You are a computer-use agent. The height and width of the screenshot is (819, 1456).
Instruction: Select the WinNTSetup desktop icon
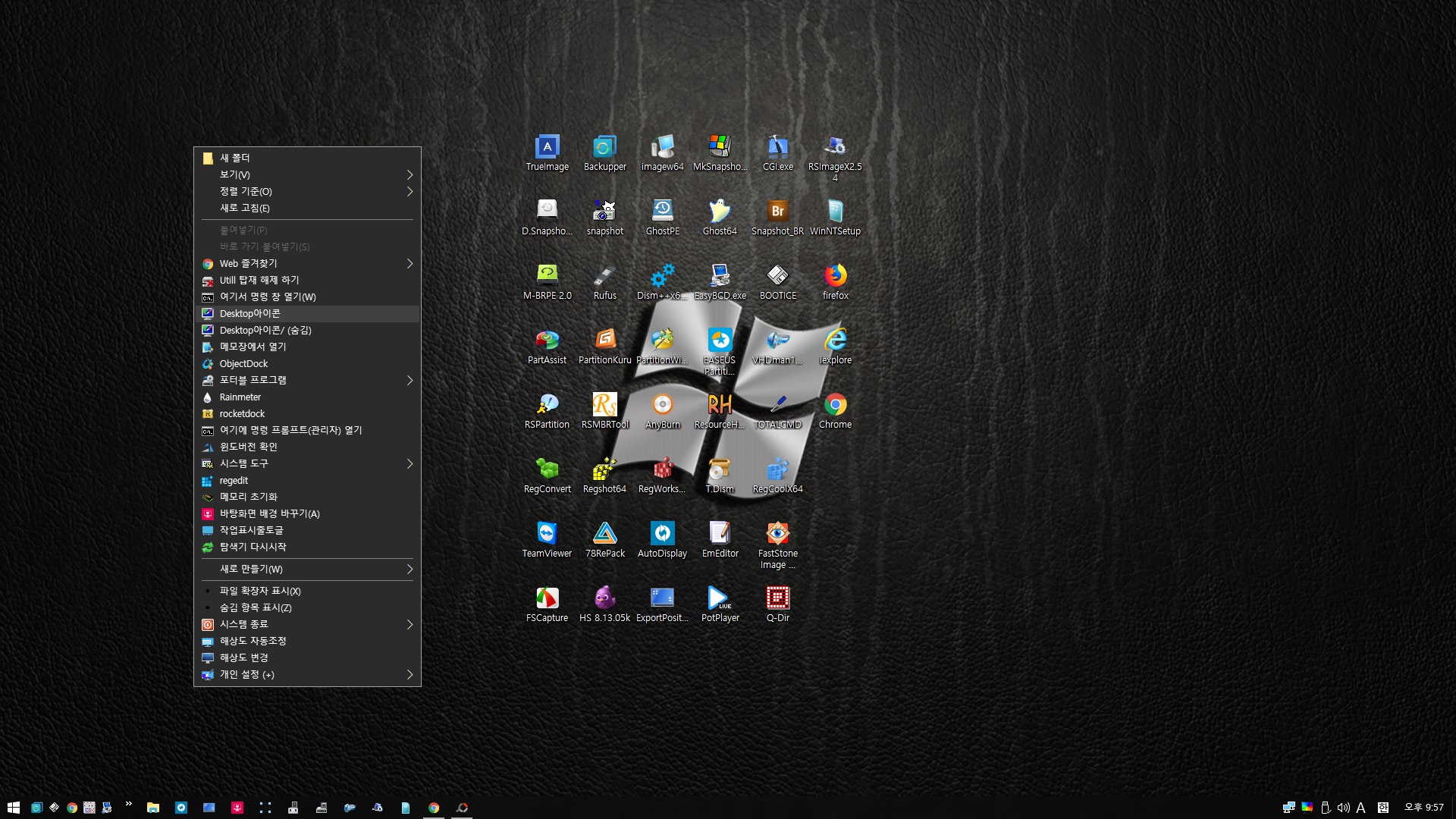[x=835, y=217]
